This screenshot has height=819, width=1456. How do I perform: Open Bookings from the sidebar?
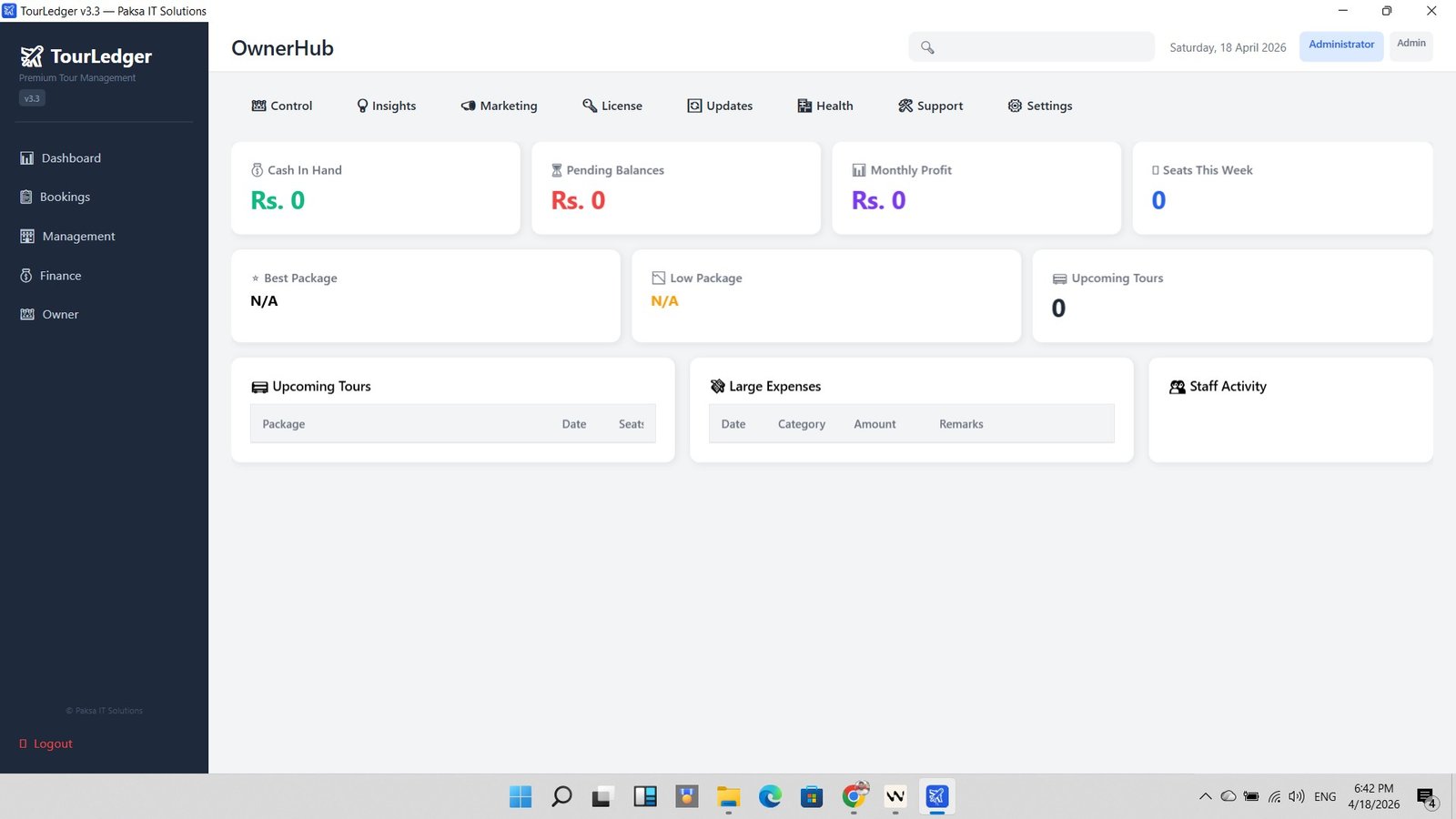click(64, 197)
